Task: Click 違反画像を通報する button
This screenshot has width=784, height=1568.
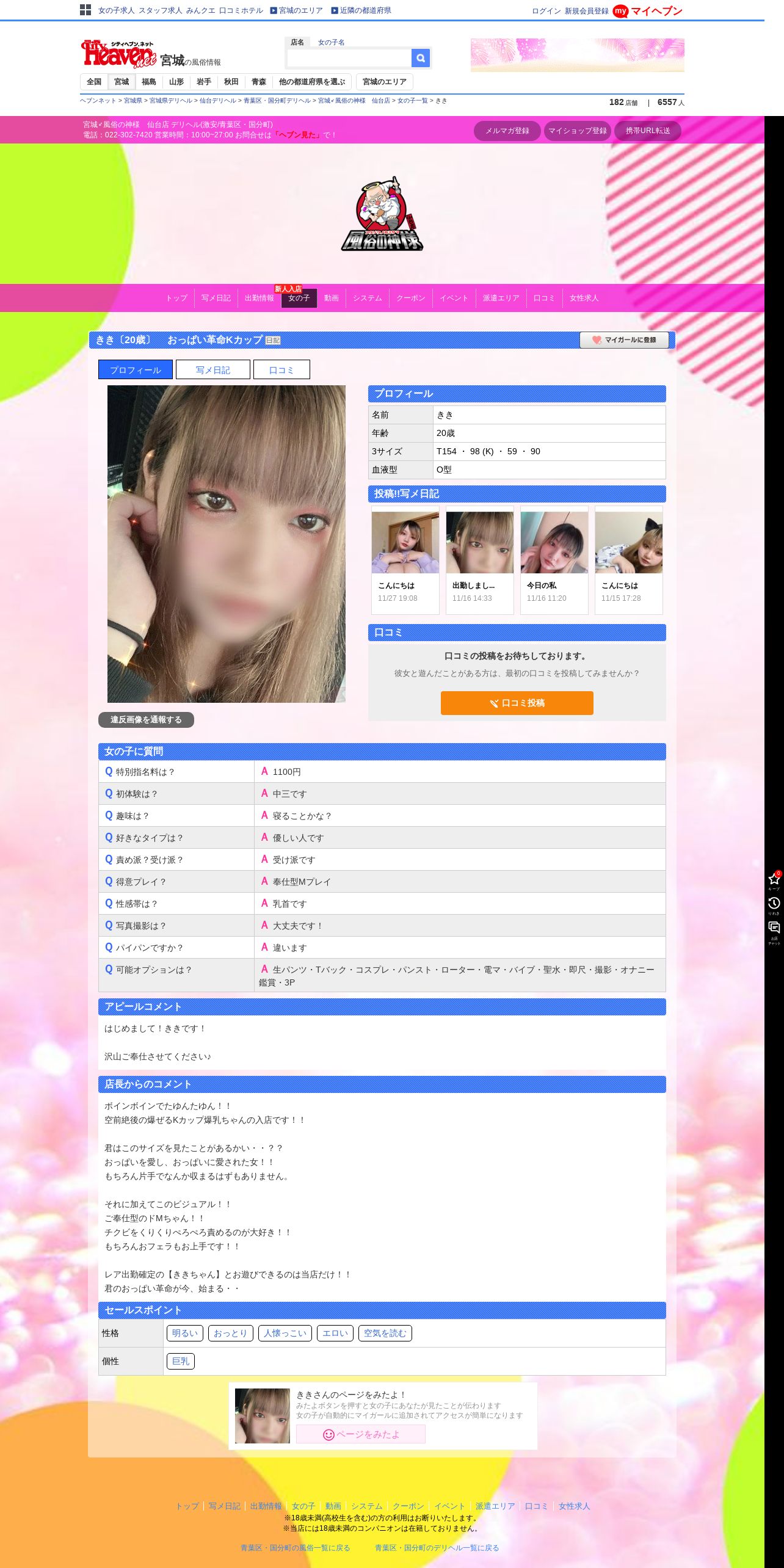Action: coord(146,720)
